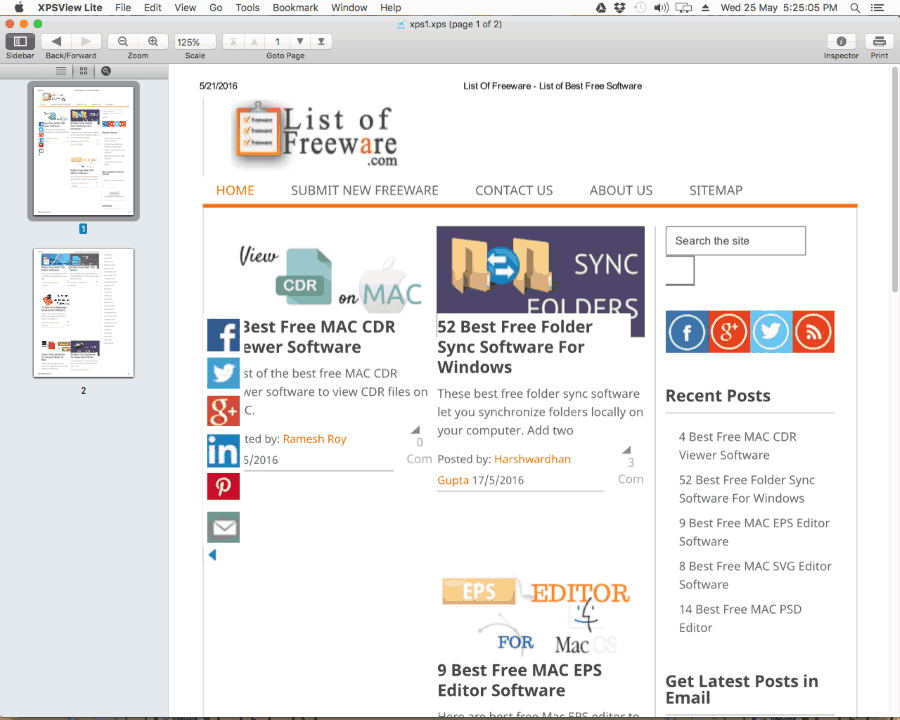Image resolution: width=900 pixels, height=720 pixels.
Task: Click the CONTACT US tab
Action: coord(514,191)
